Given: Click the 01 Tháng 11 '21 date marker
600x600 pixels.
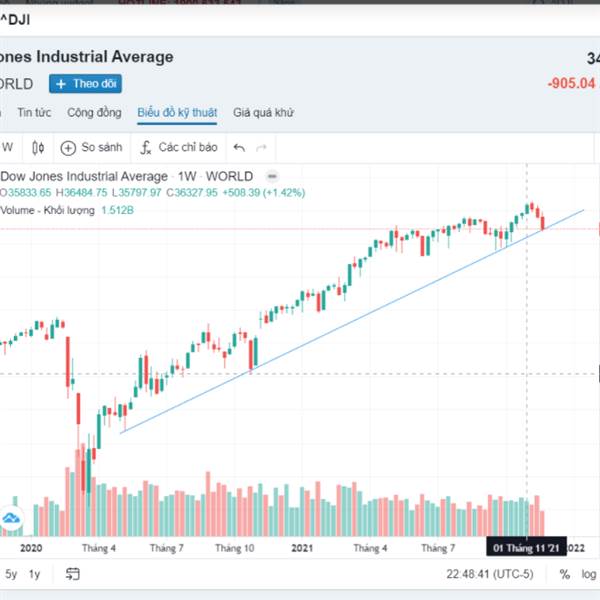Looking at the screenshot, I should [526, 548].
